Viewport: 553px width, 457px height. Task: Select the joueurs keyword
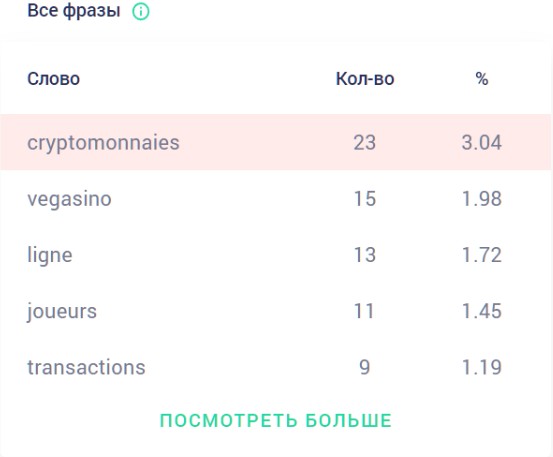point(62,311)
